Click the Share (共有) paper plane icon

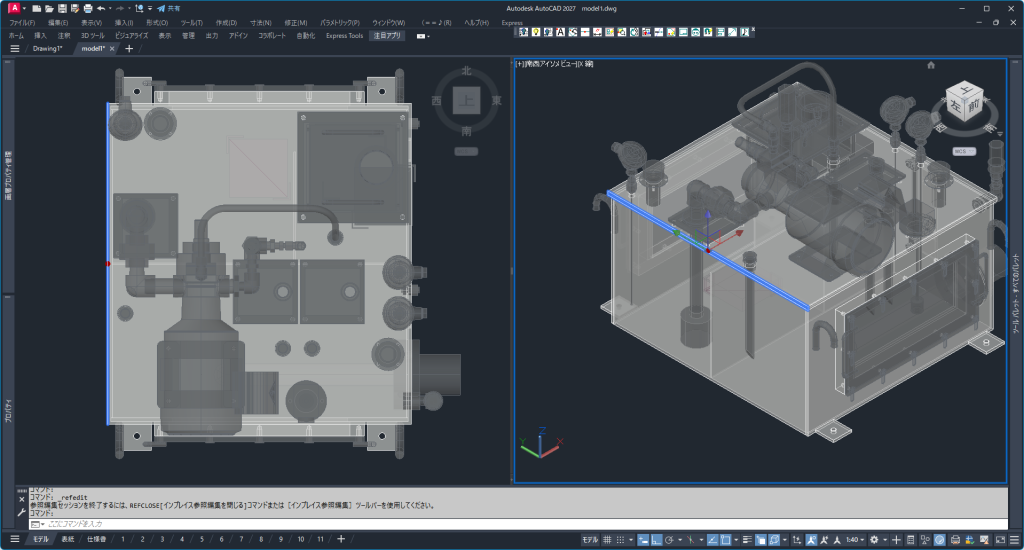pyautogui.click(x=160, y=8)
